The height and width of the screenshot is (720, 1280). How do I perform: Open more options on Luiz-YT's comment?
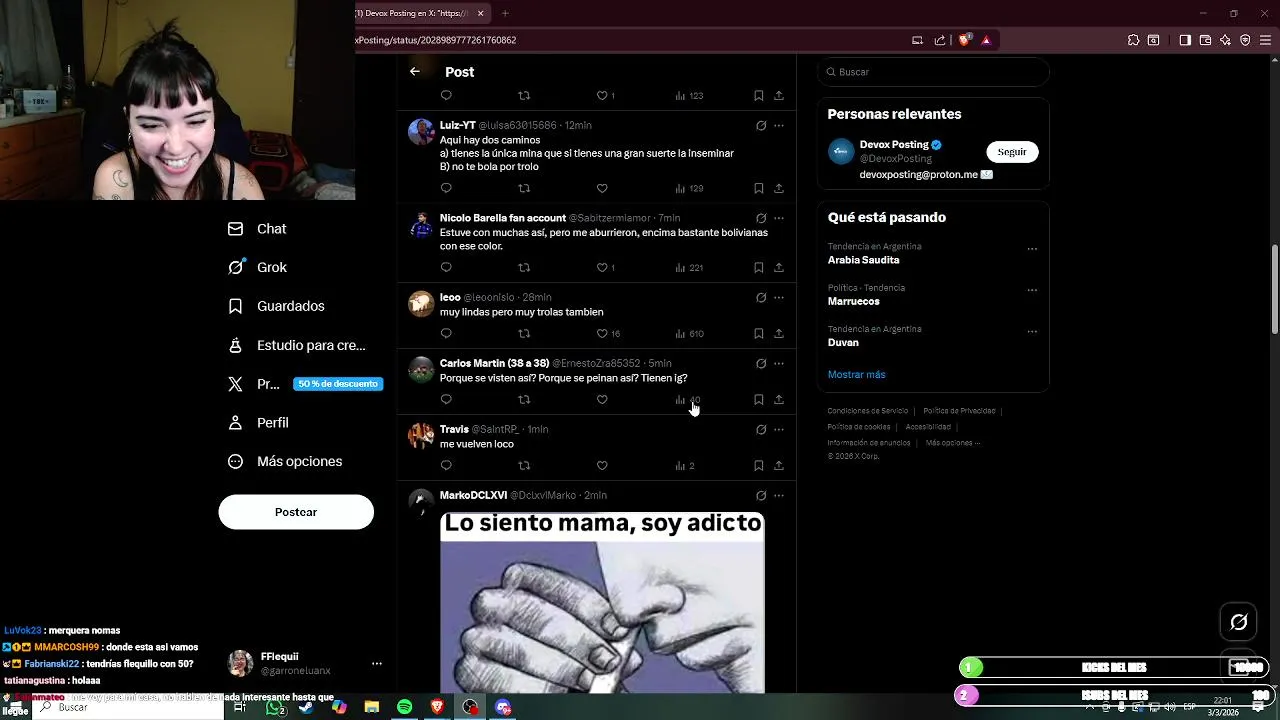[x=779, y=126]
